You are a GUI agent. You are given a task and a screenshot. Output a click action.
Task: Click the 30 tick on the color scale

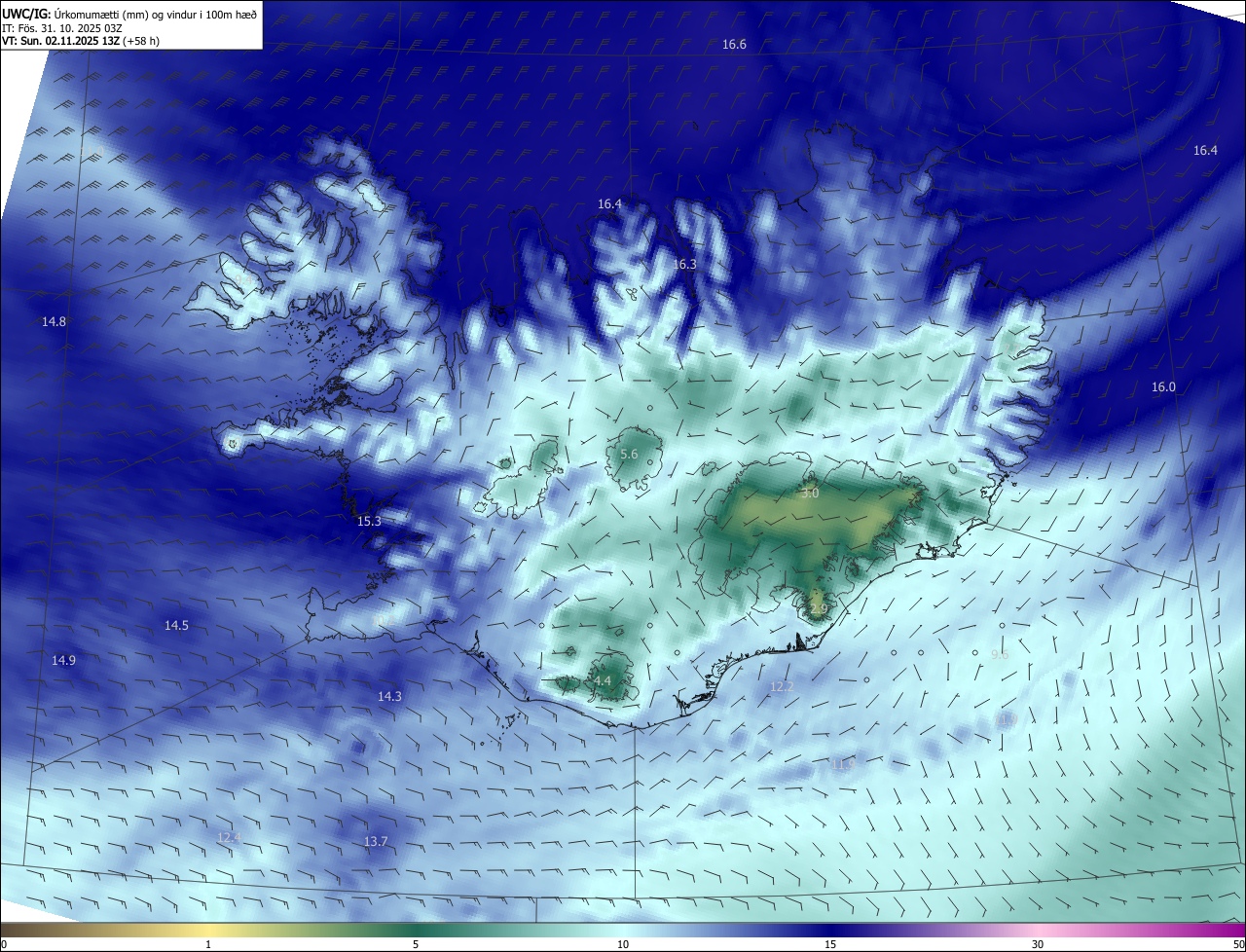1038,944
